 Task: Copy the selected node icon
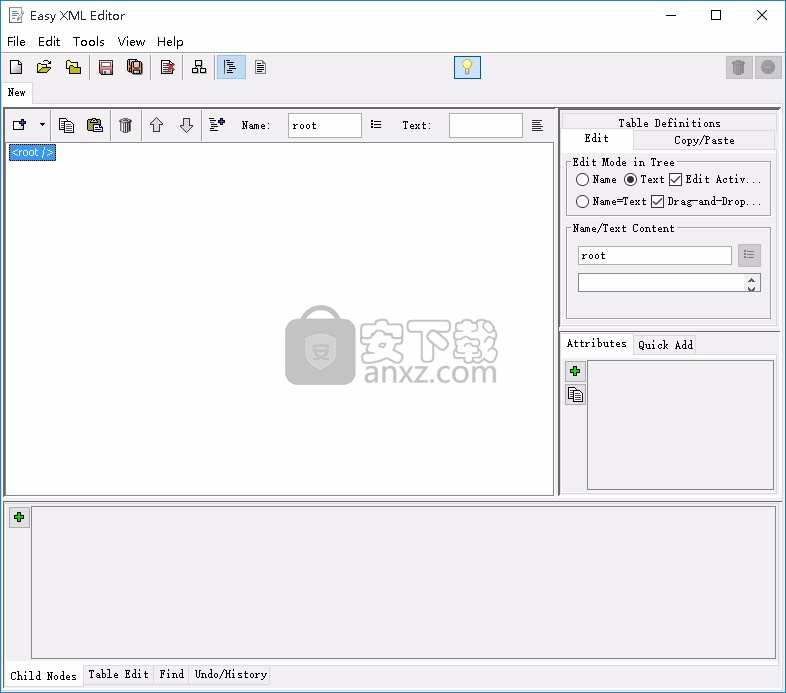point(66,125)
